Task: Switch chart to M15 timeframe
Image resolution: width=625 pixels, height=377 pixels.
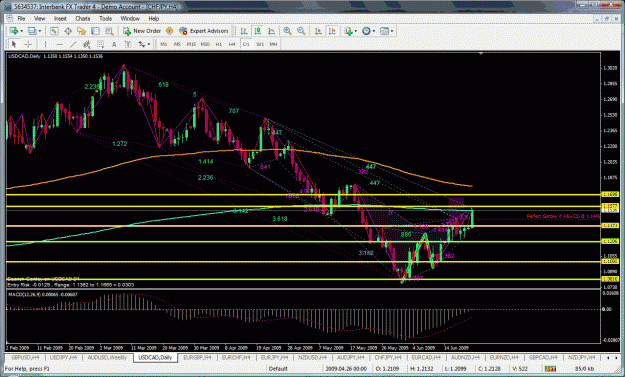Action: pyautogui.click(x=191, y=44)
